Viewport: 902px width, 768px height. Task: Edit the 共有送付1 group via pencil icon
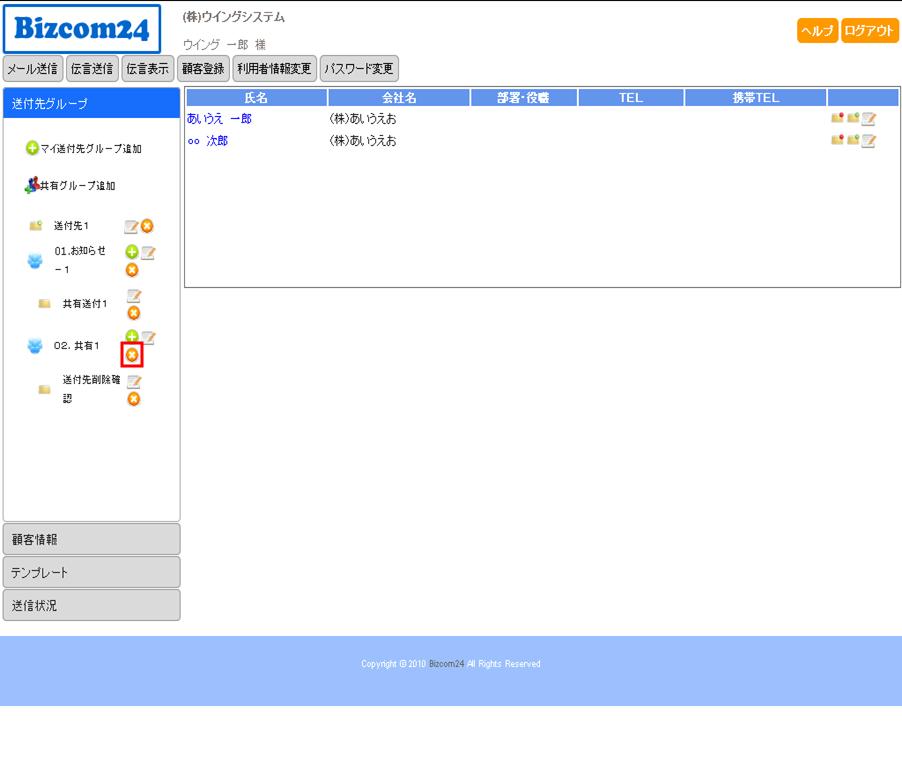tap(134, 297)
